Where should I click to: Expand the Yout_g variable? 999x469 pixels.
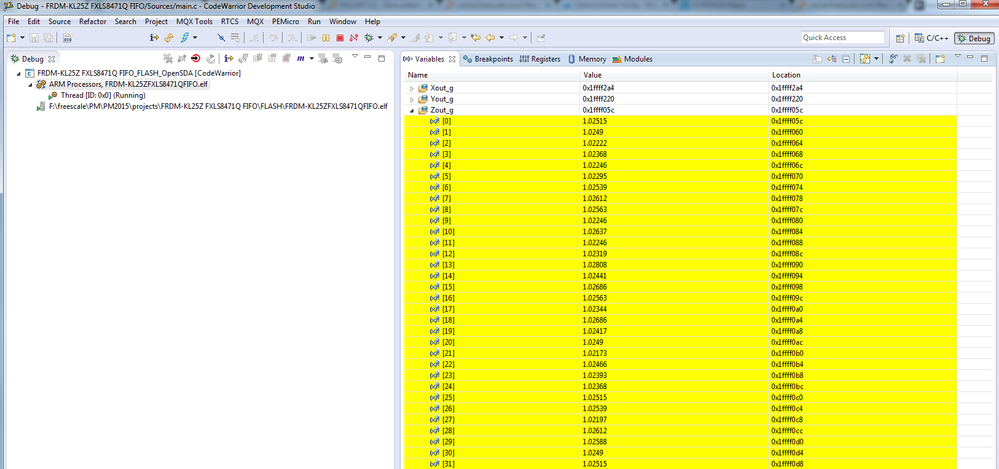coord(412,99)
